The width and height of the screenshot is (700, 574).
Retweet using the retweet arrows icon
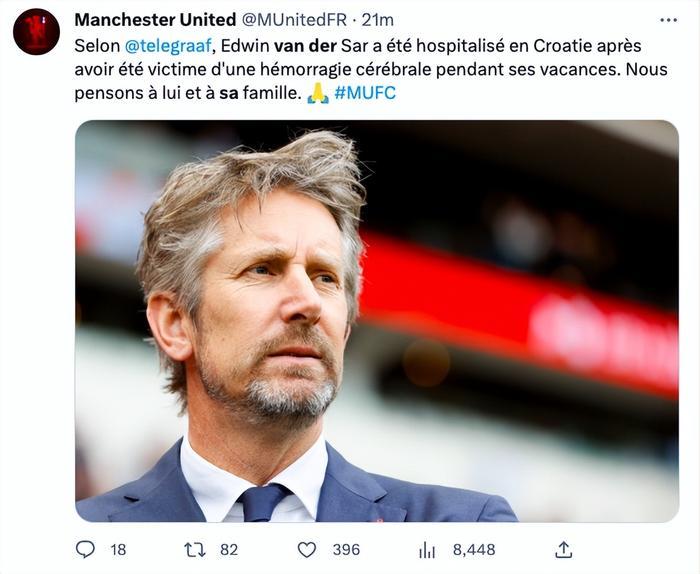[x=195, y=549]
